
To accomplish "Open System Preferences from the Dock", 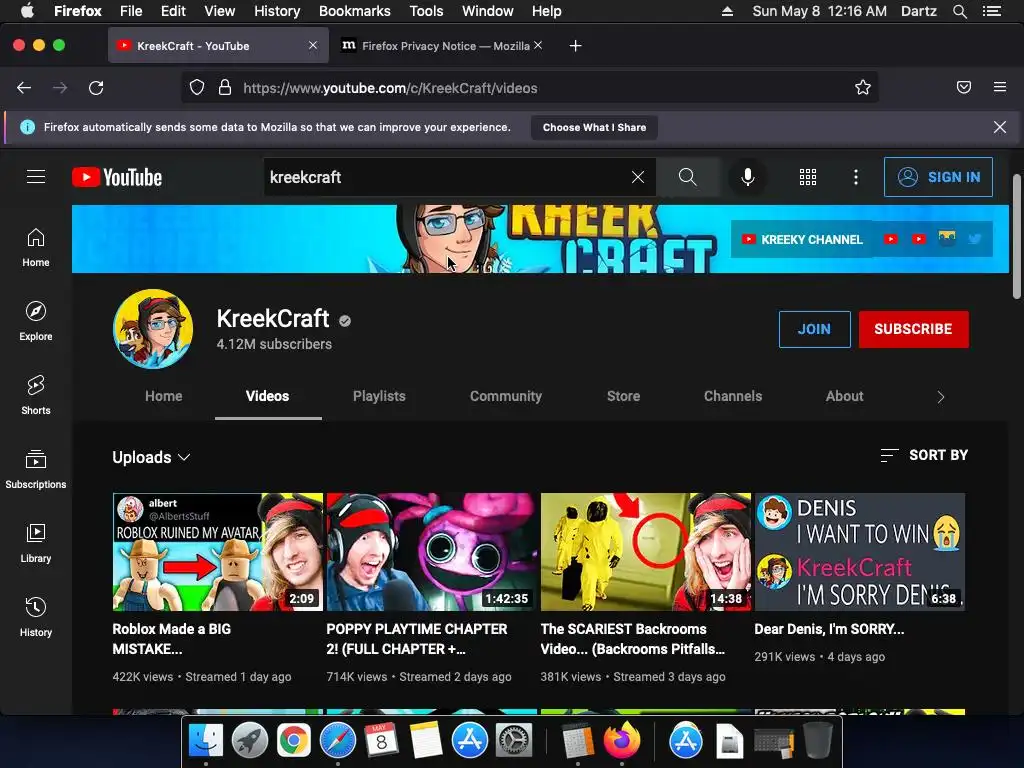I will (514, 741).
